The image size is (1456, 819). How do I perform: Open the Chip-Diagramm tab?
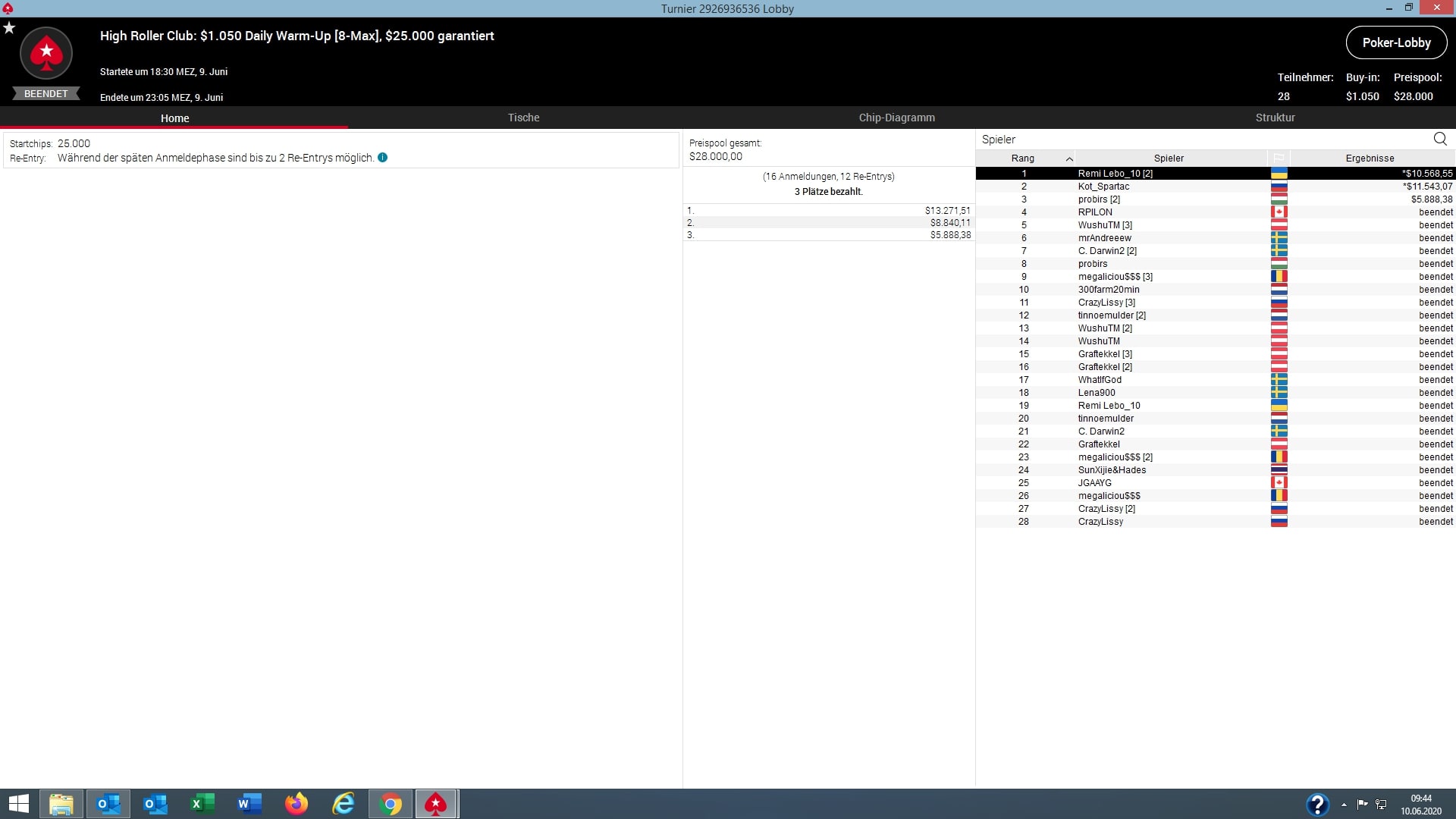coord(896,118)
